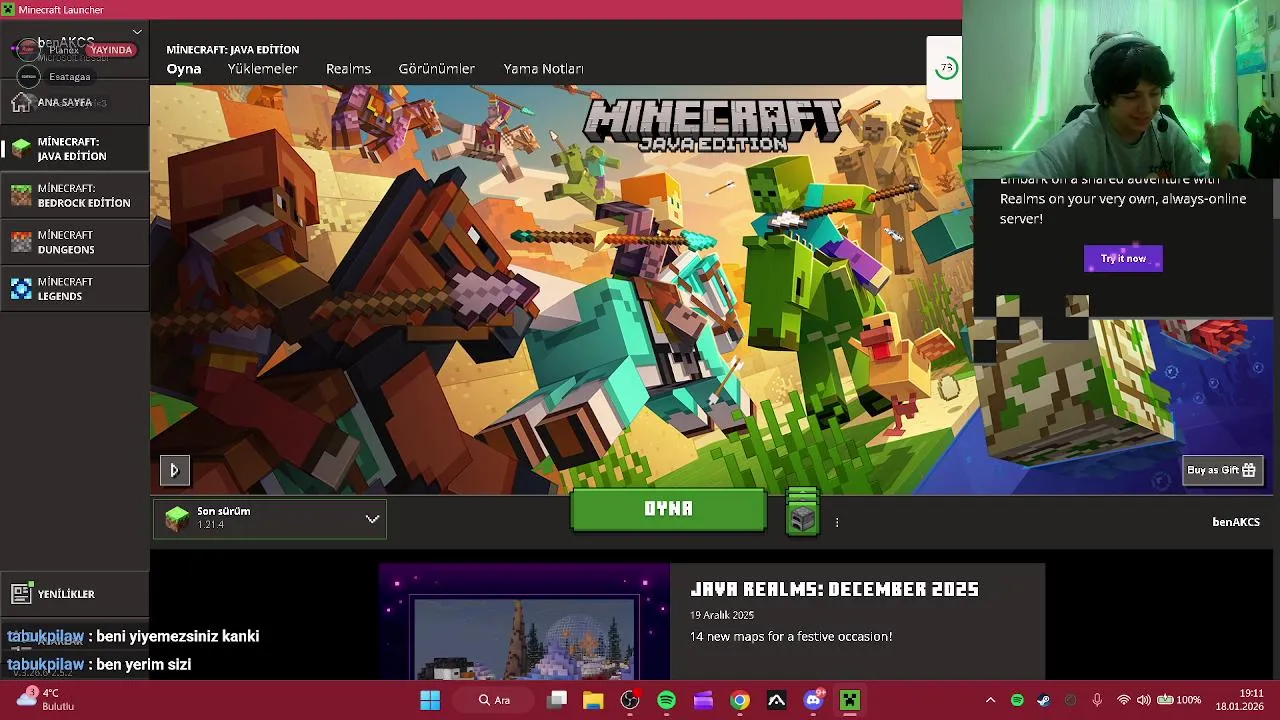Open the black A-logo app on taskbar
Screen dimensions: 1280x720
tap(777, 700)
